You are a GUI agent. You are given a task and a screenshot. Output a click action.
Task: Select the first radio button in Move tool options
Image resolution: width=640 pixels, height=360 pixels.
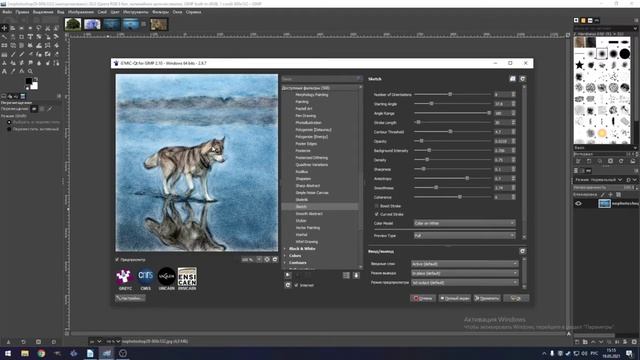pyautogui.click(x=9, y=122)
